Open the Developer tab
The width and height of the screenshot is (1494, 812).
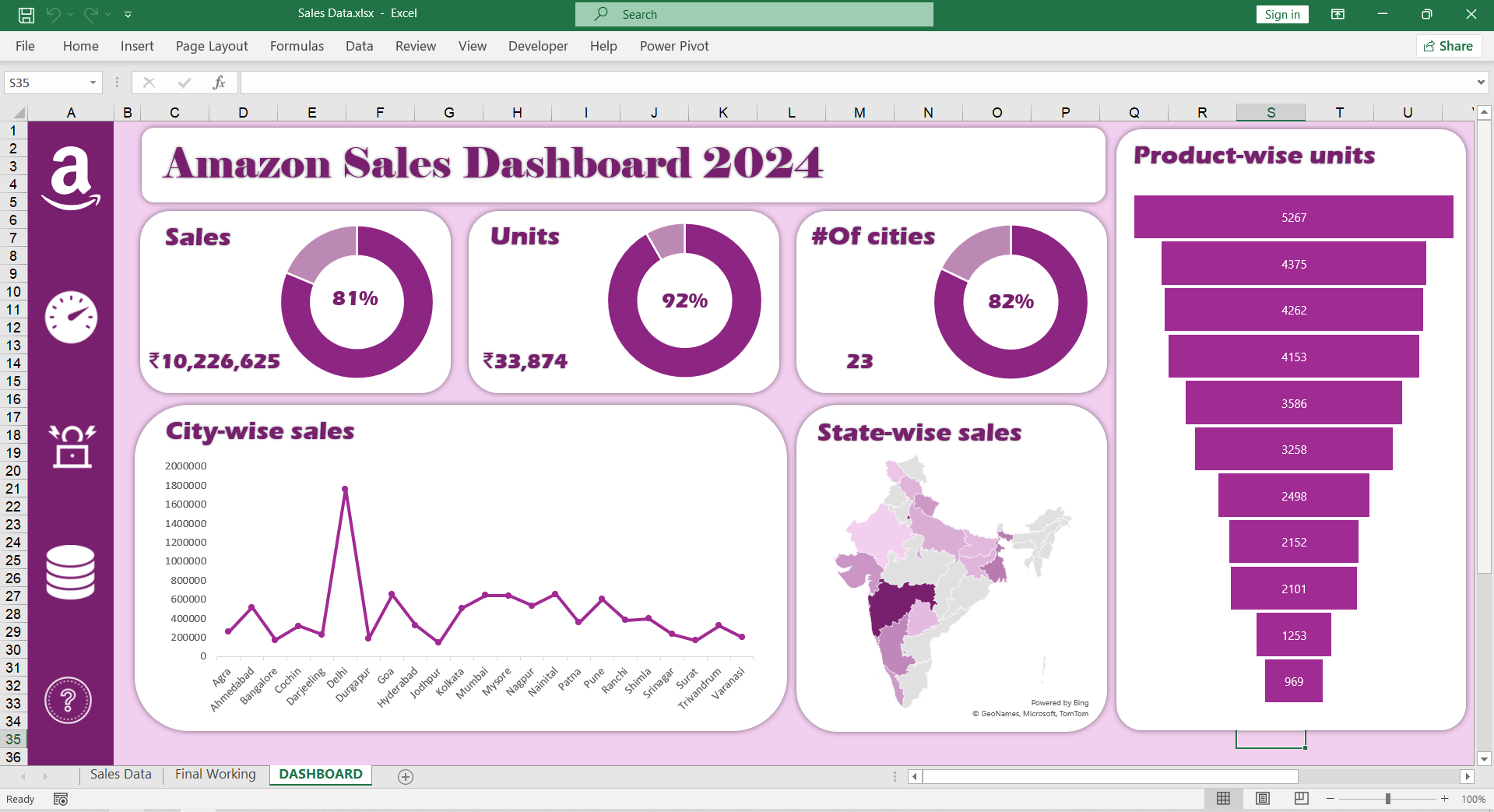(538, 46)
